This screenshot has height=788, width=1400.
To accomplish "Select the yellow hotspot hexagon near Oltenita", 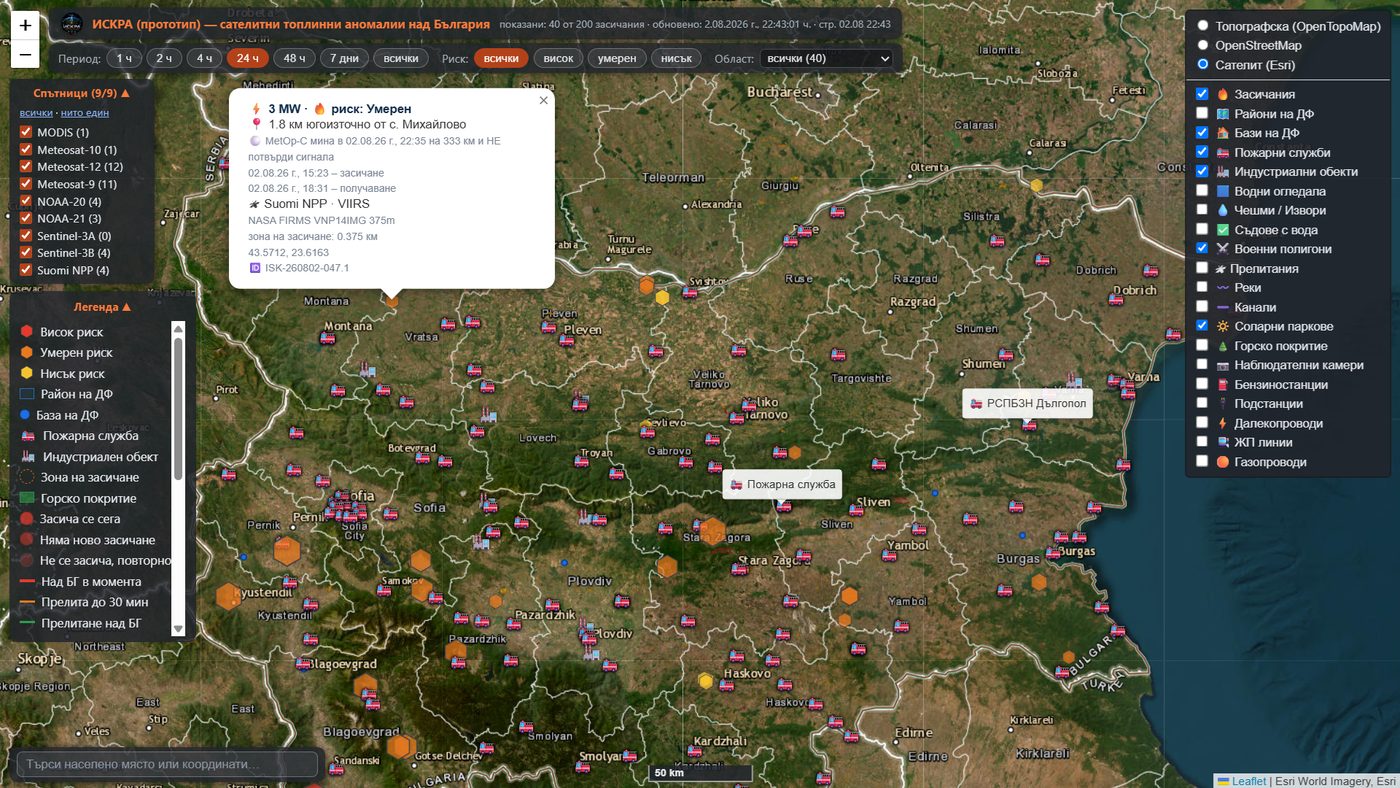I will point(1037,184).
